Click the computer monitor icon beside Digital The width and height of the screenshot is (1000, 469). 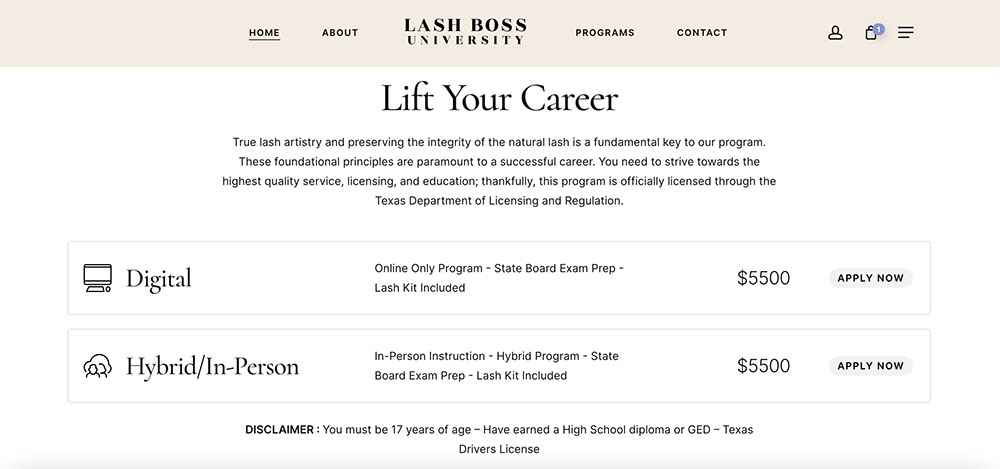(x=97, y=278)
